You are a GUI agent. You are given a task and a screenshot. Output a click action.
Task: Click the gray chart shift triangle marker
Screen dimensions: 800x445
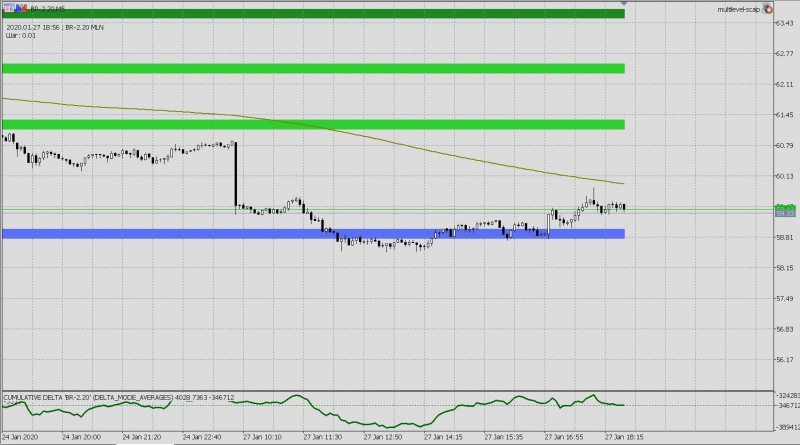point(623,3)
